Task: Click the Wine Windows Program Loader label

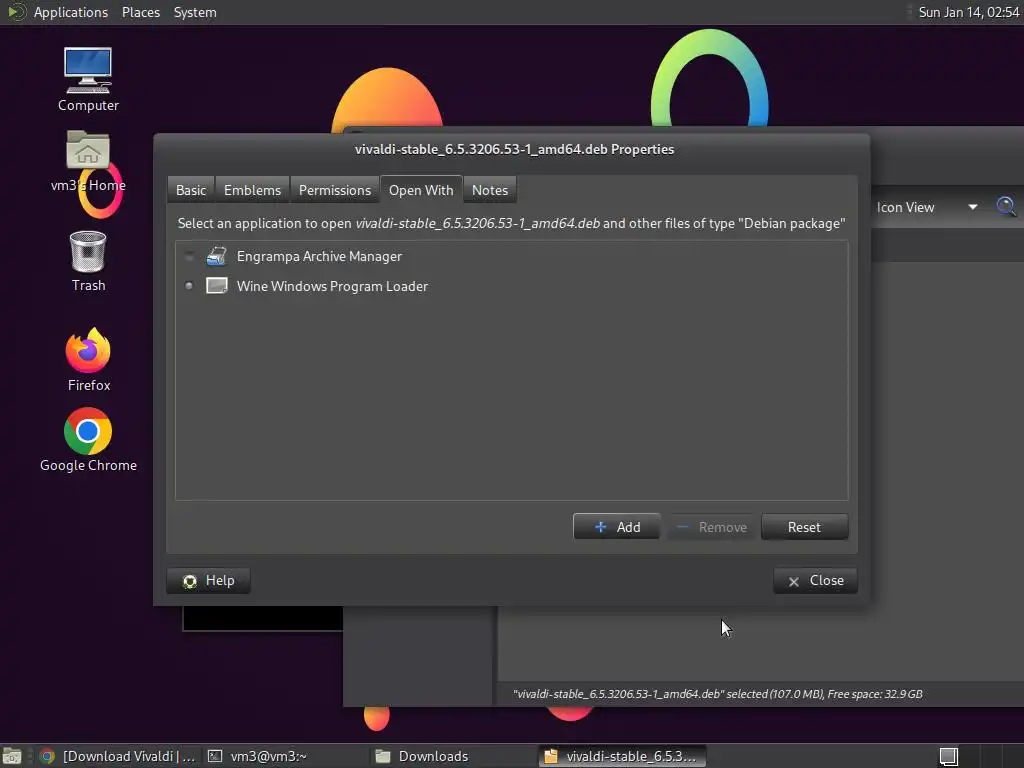Action: tap(332, 286)
